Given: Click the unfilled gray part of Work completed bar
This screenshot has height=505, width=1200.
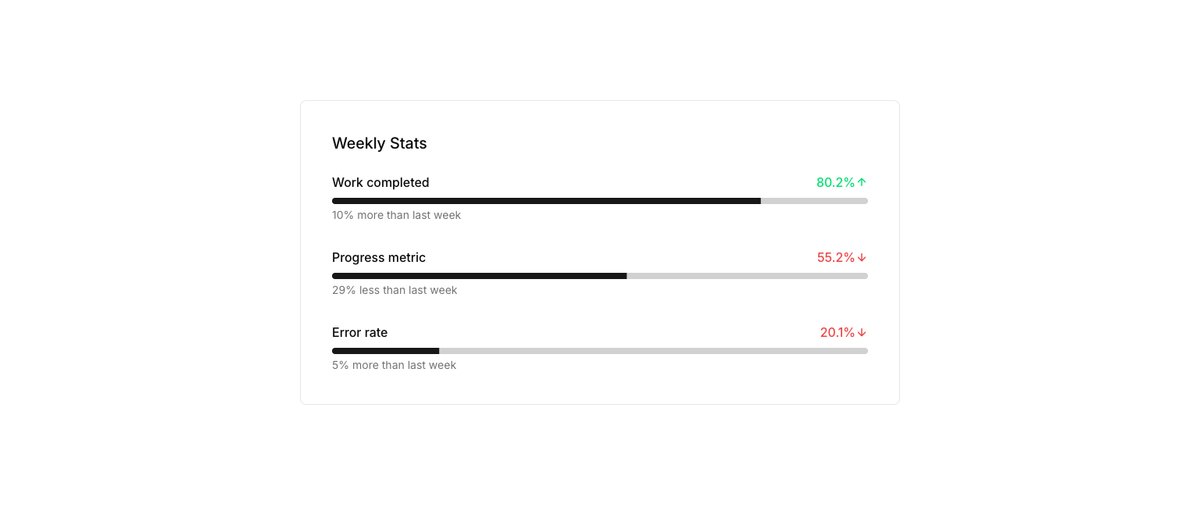Looking at the screenshot, I should pos(814,201).
